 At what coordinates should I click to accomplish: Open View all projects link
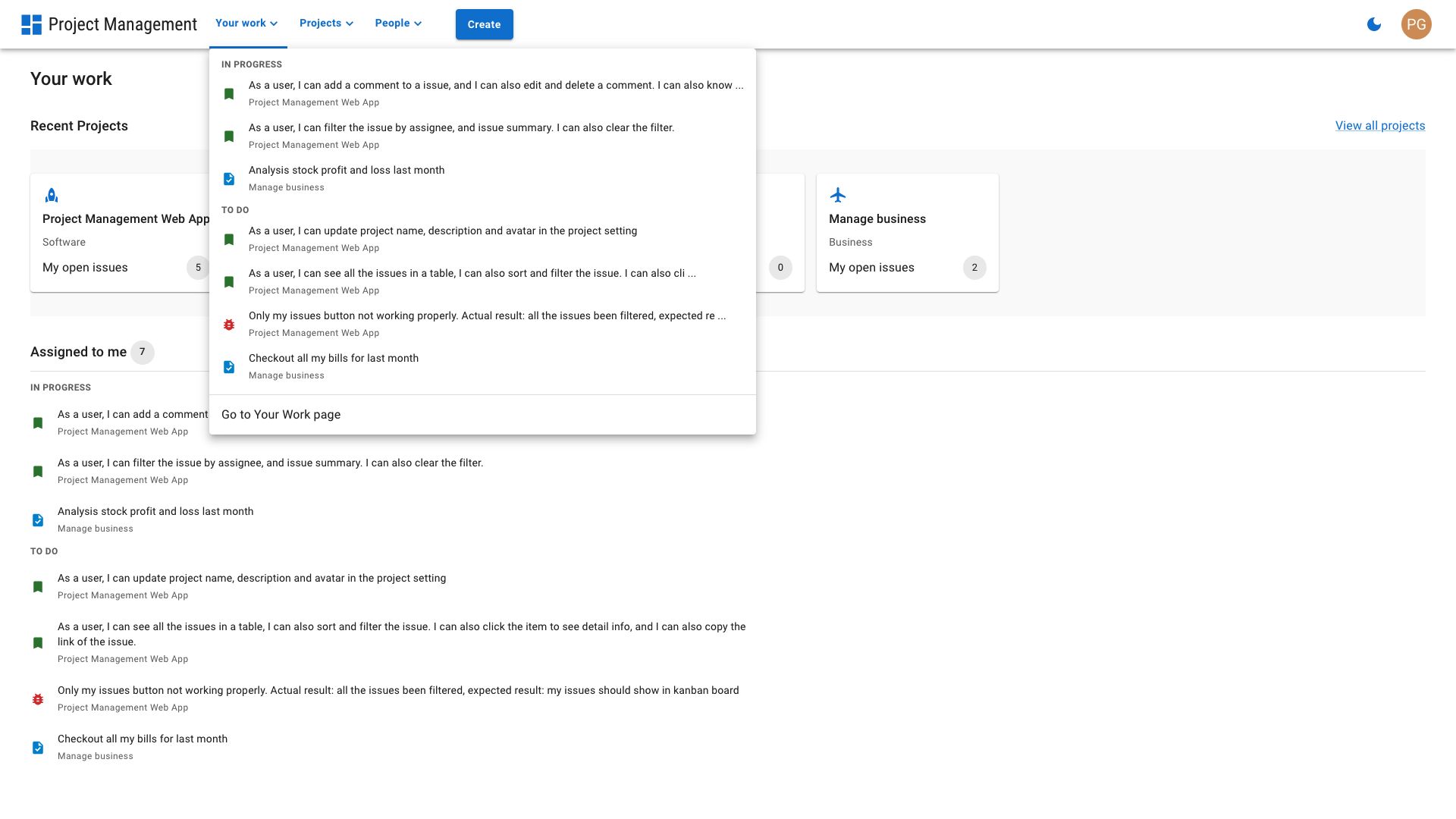[x=1380, y=126]
